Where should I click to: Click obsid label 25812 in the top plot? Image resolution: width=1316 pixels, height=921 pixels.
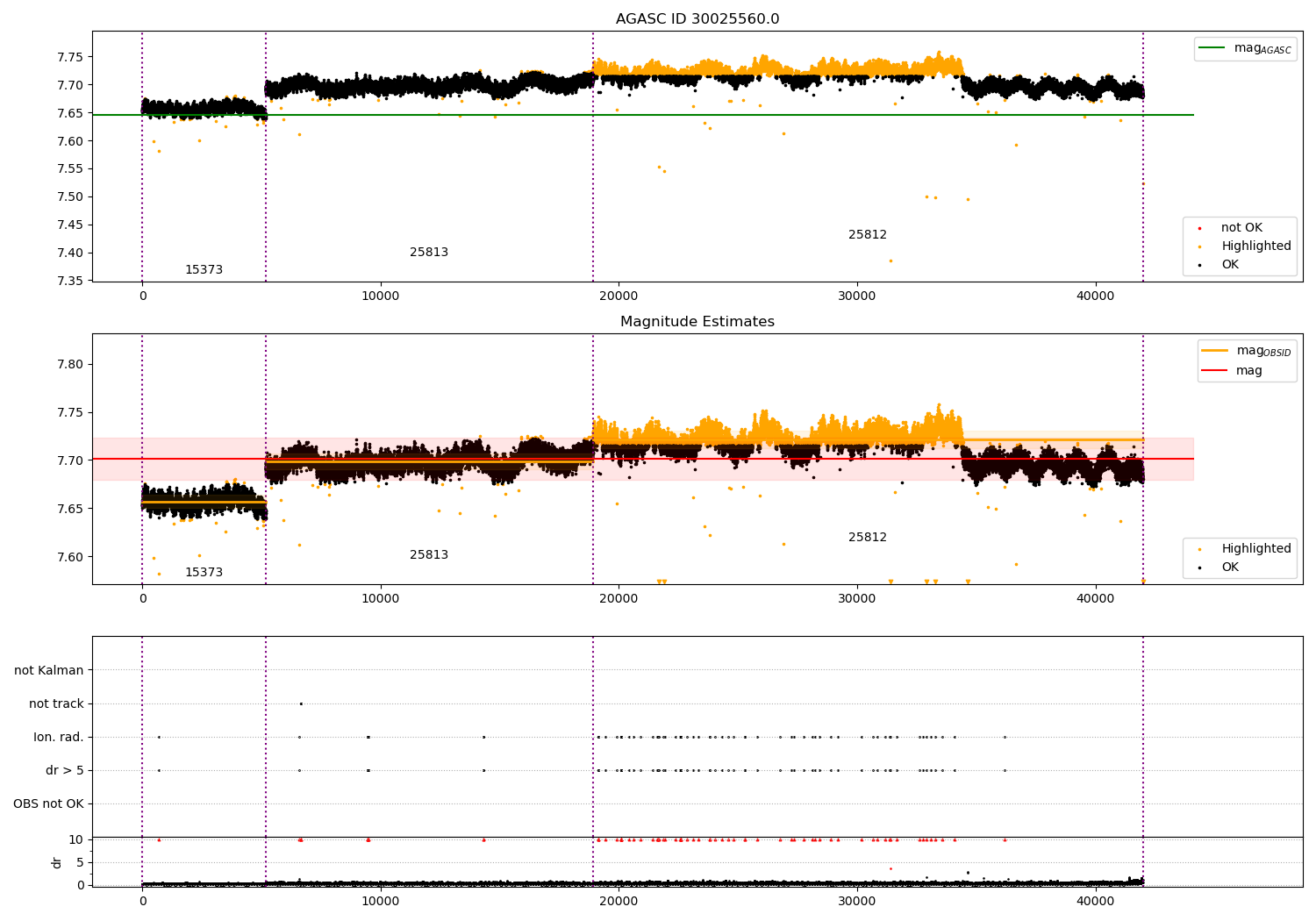(x=868, y=235)
